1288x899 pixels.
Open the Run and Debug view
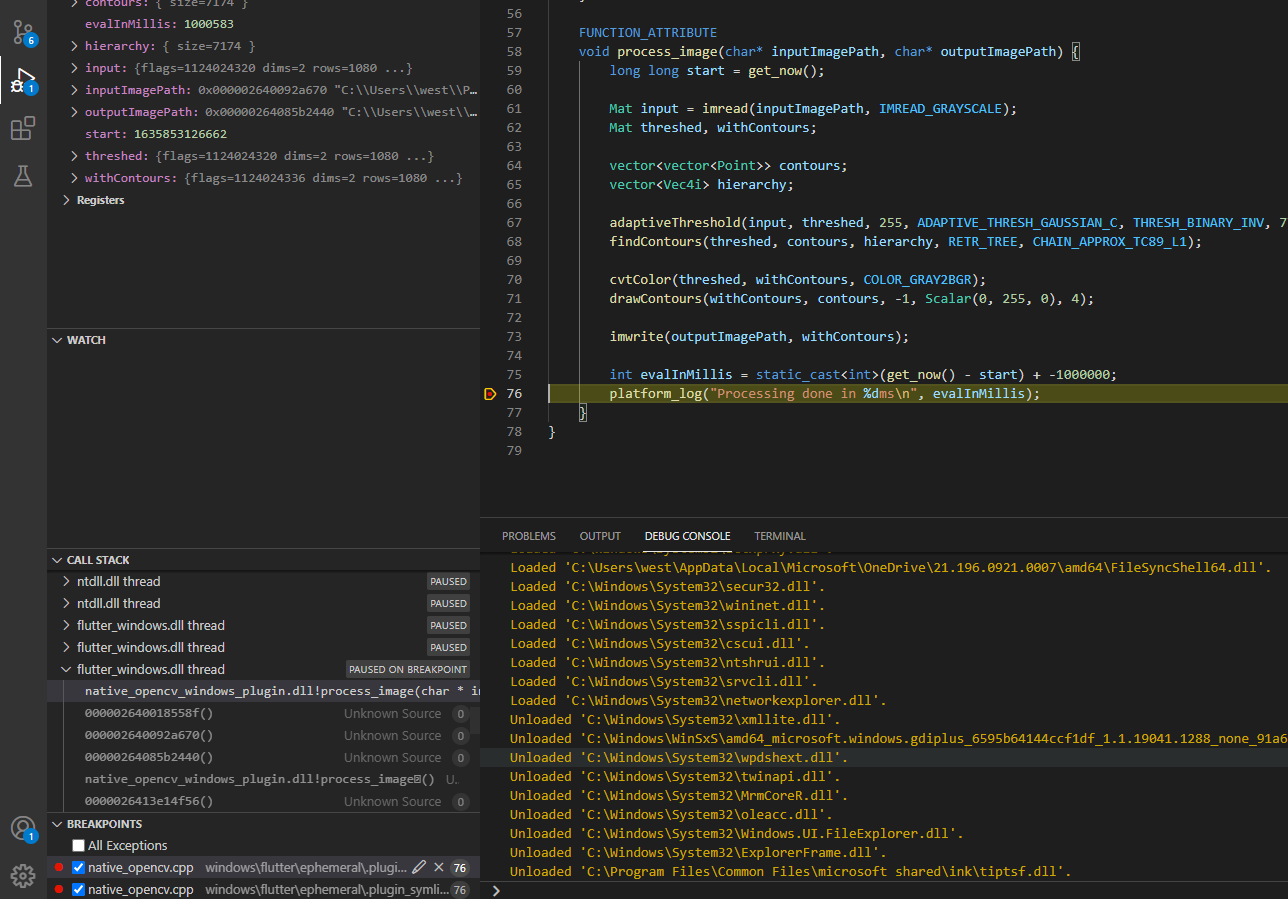(x=23, y=82)
